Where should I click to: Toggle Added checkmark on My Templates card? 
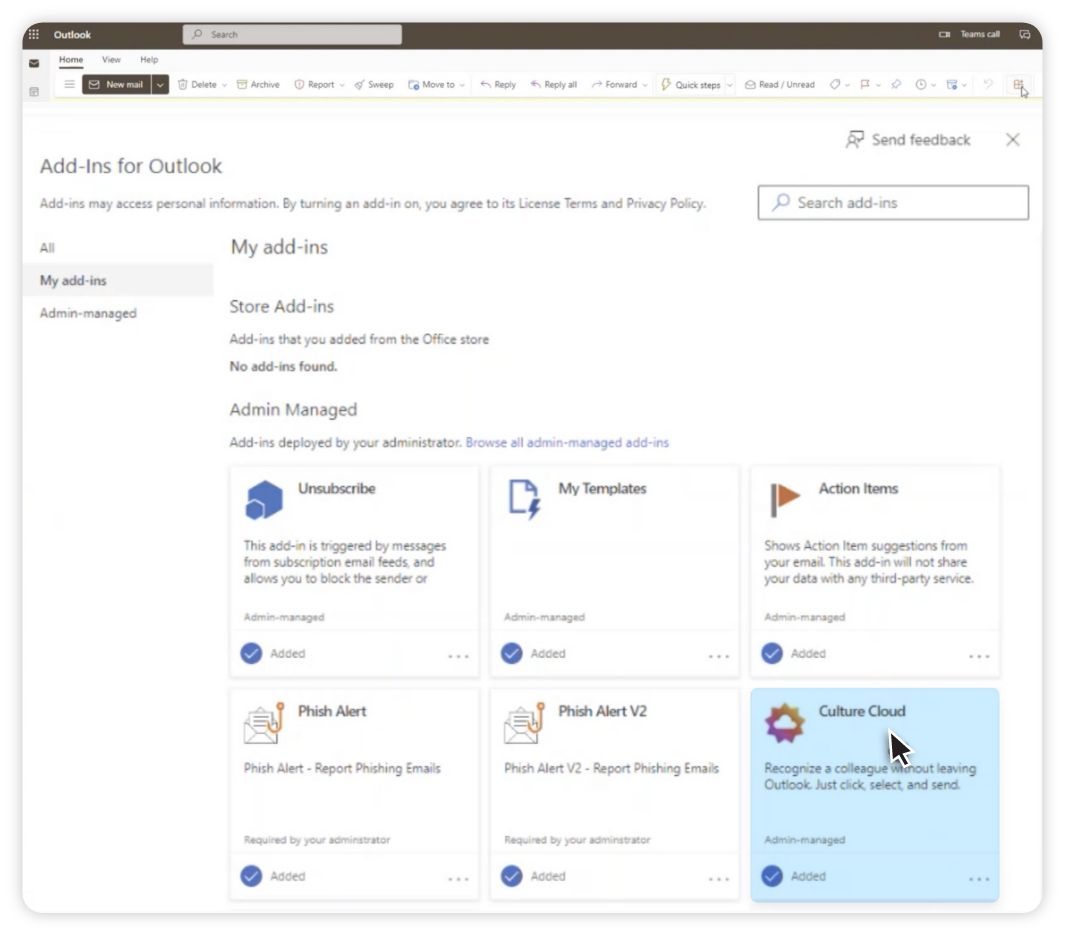pos(511,653)
